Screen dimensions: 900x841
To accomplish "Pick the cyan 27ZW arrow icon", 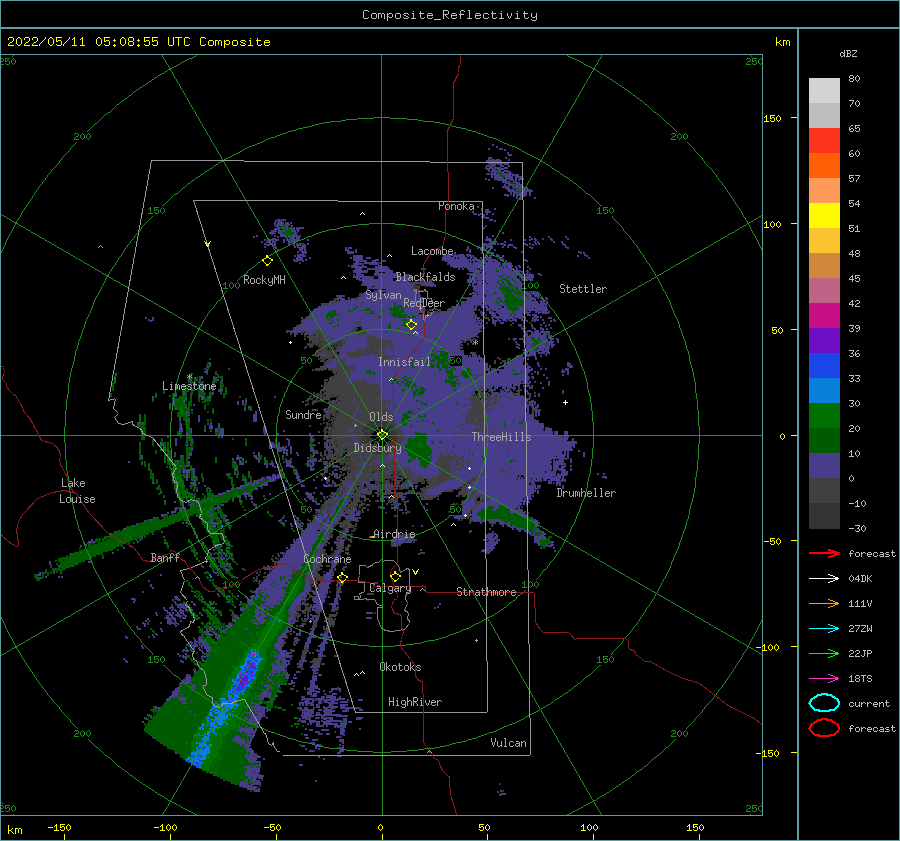I will click(x=824, y=629).
